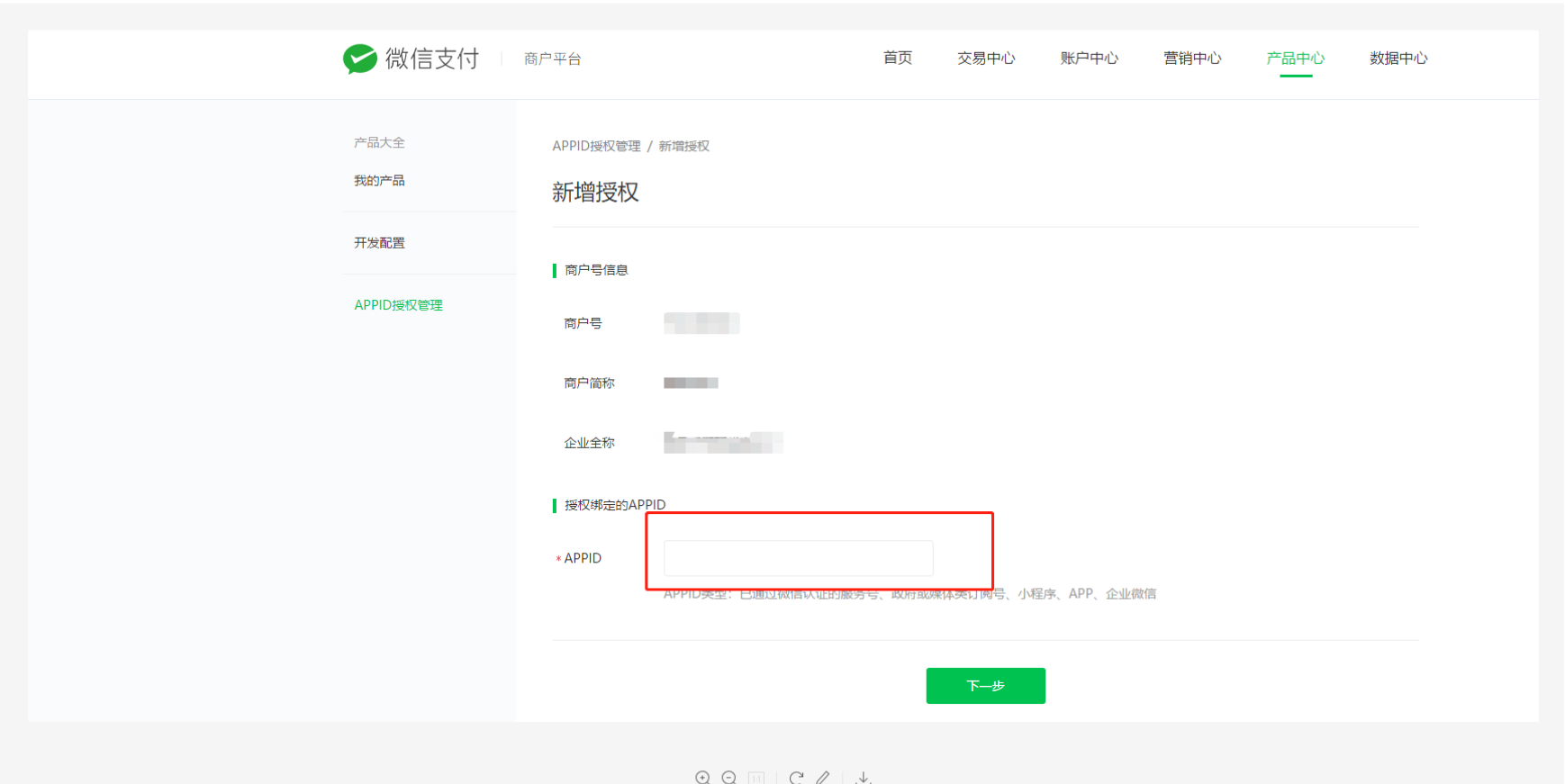Rotate the image with the rotate icon

[796, 777]
